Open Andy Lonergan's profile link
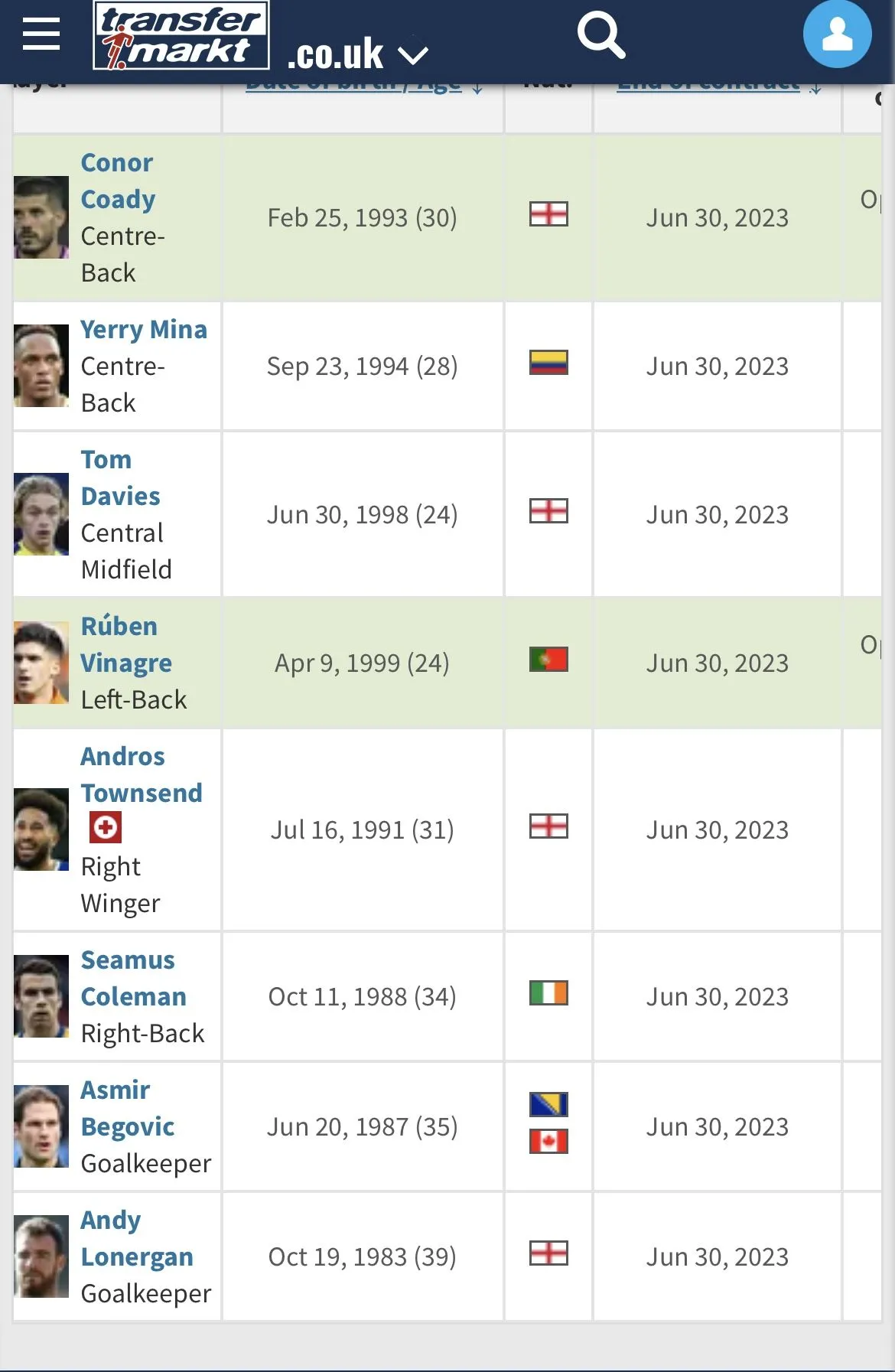 pos(136,1239)
